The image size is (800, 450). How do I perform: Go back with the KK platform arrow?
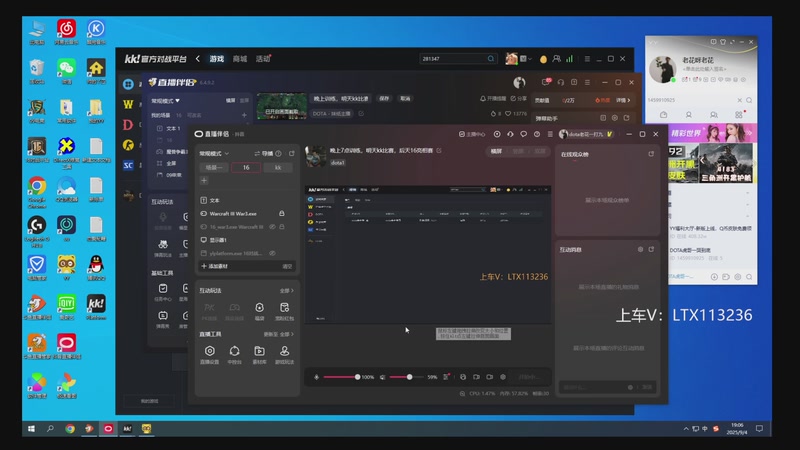point(197,59)
